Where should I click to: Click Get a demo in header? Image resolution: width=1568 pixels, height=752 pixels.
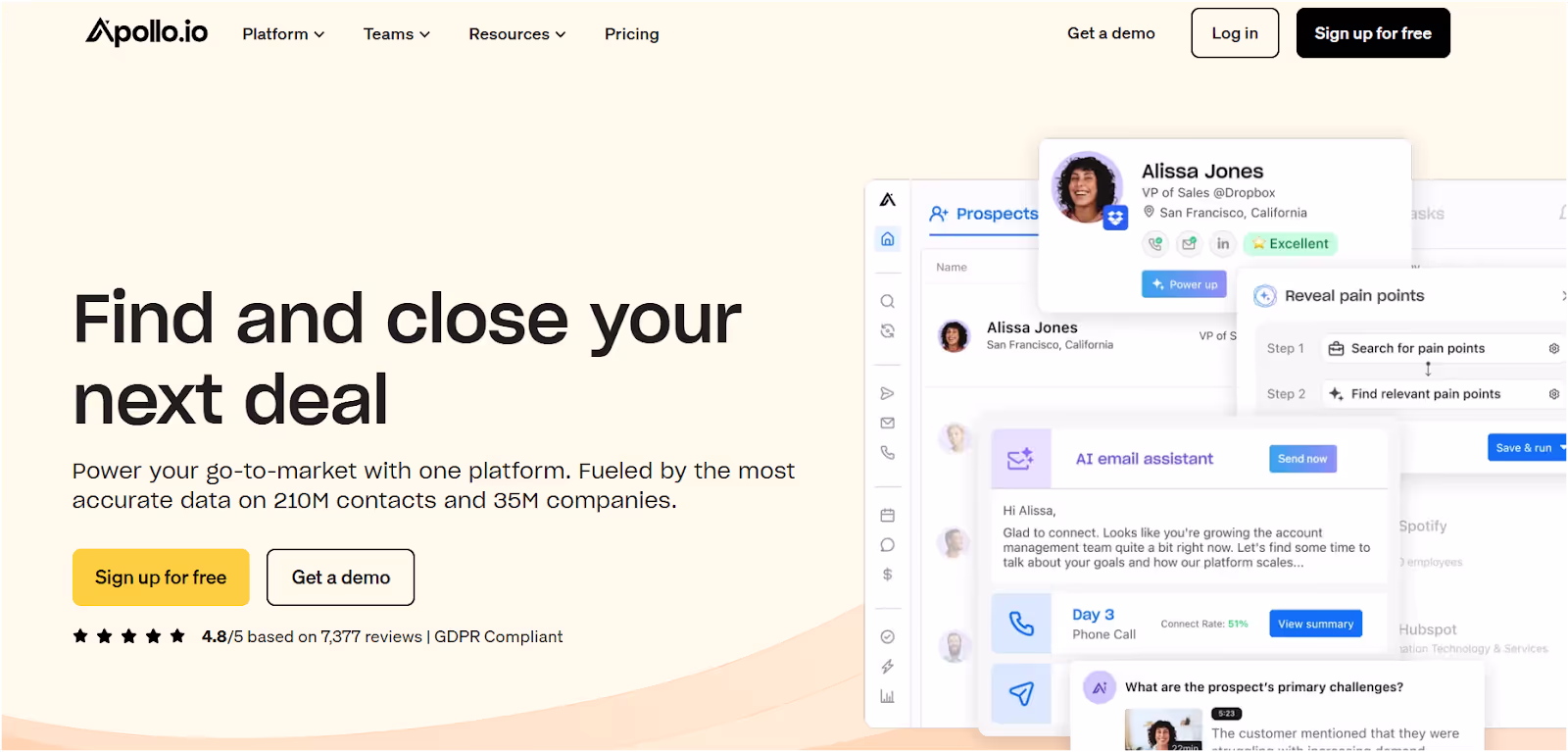[x=1111, y=33]
